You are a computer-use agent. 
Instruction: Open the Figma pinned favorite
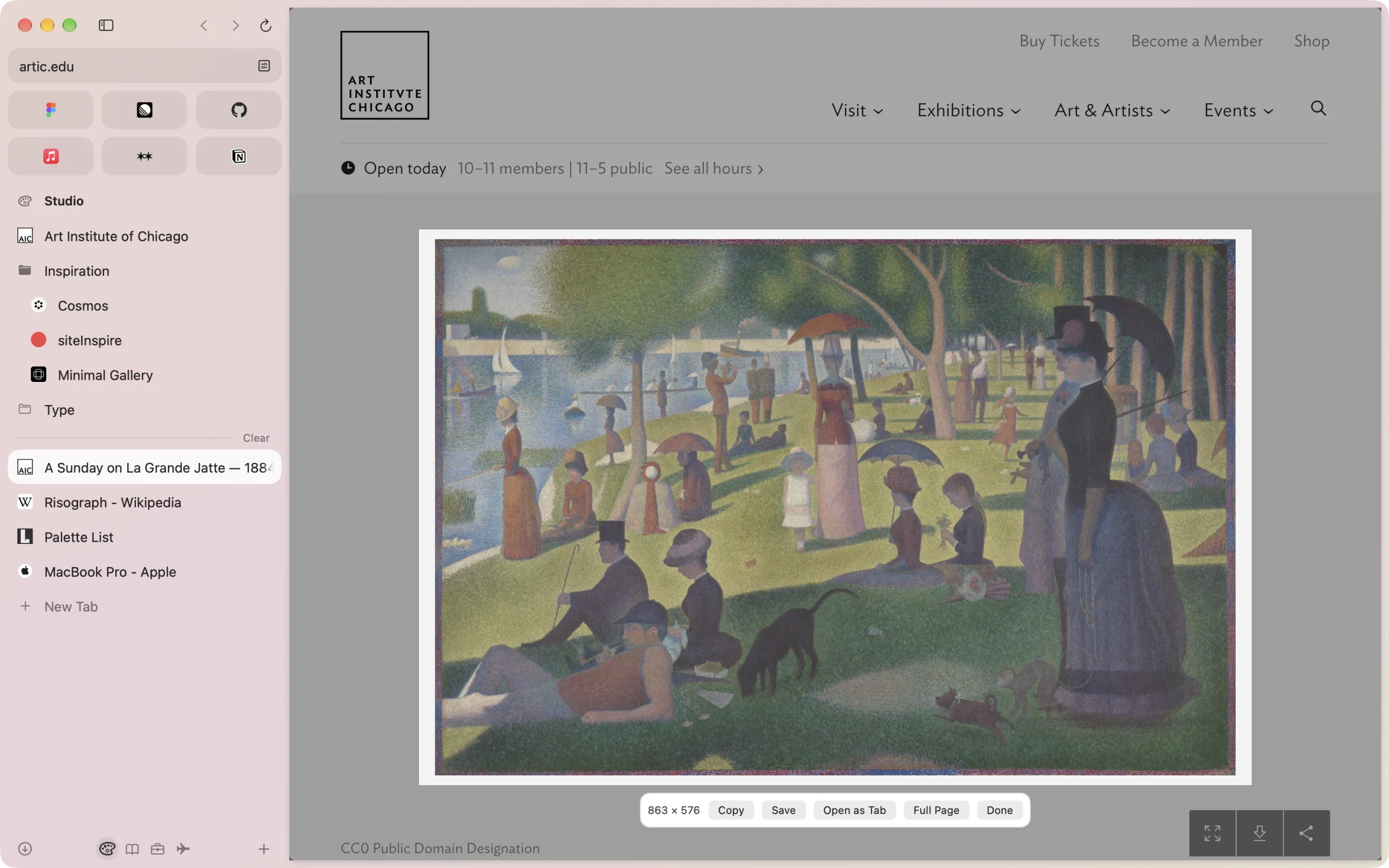(x=51, y=109)
